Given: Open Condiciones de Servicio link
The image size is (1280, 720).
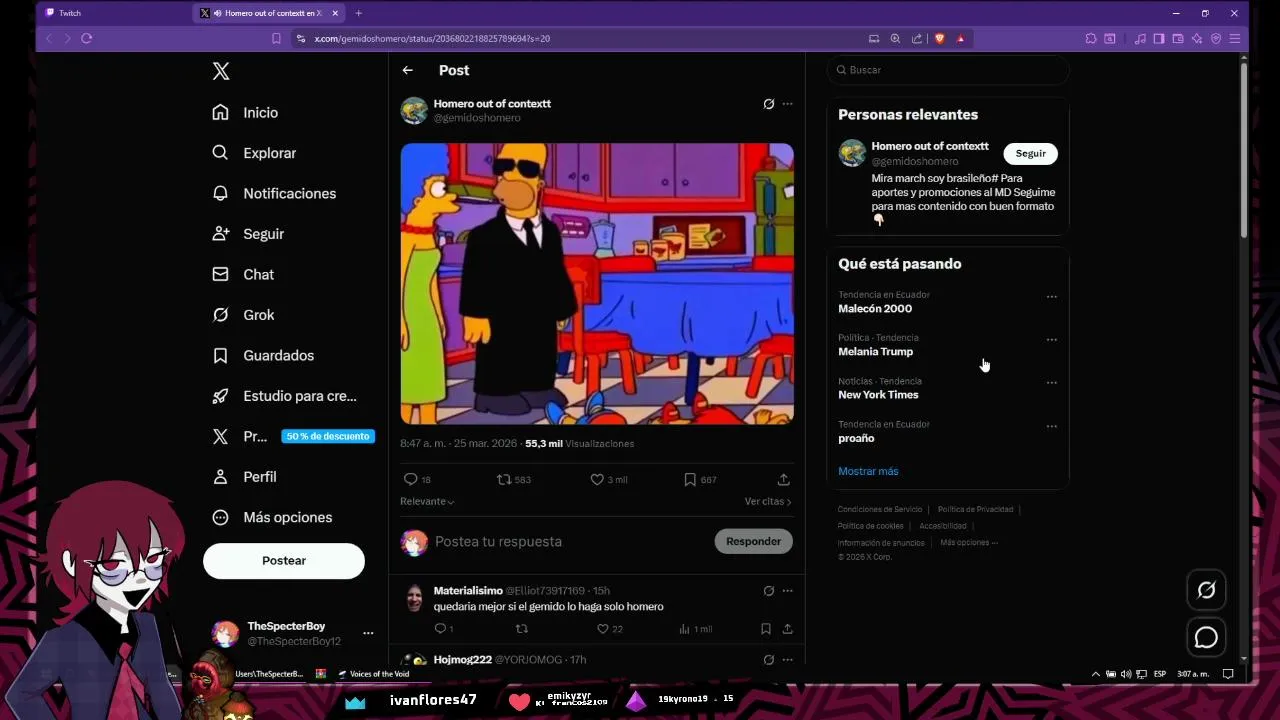Looking at the screenshot, I should [880, 510].
